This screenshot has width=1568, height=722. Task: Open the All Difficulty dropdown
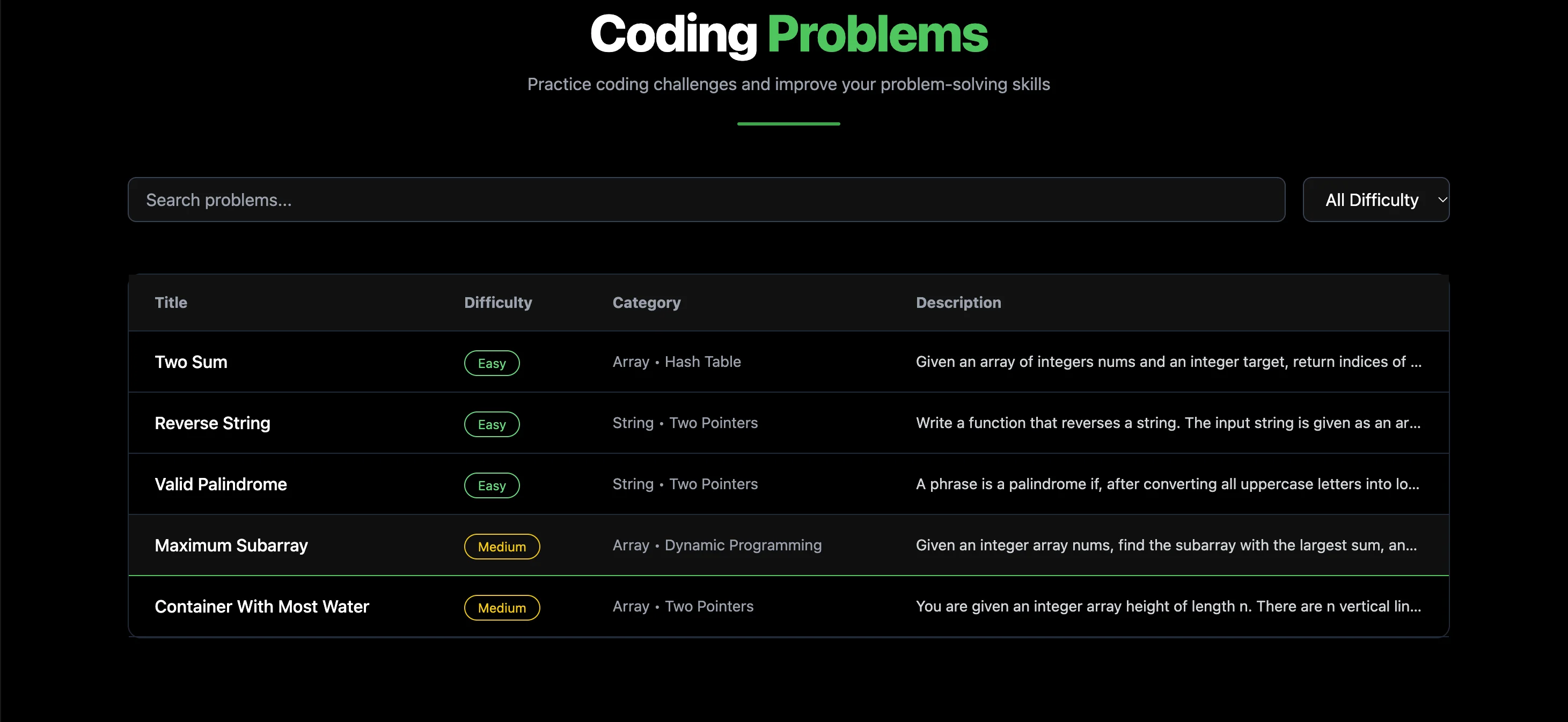[1376, 200]
